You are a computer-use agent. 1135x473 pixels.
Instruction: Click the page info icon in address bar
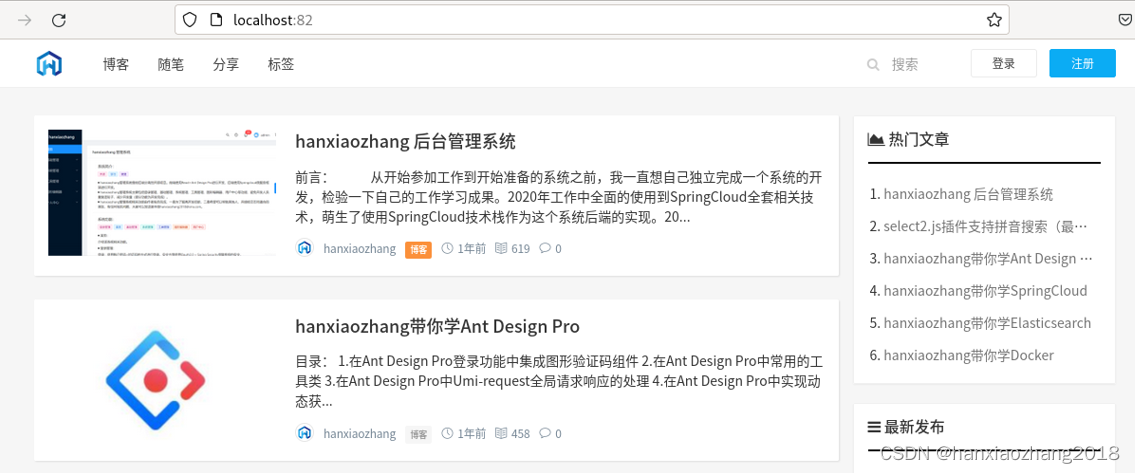click(216, 20)
